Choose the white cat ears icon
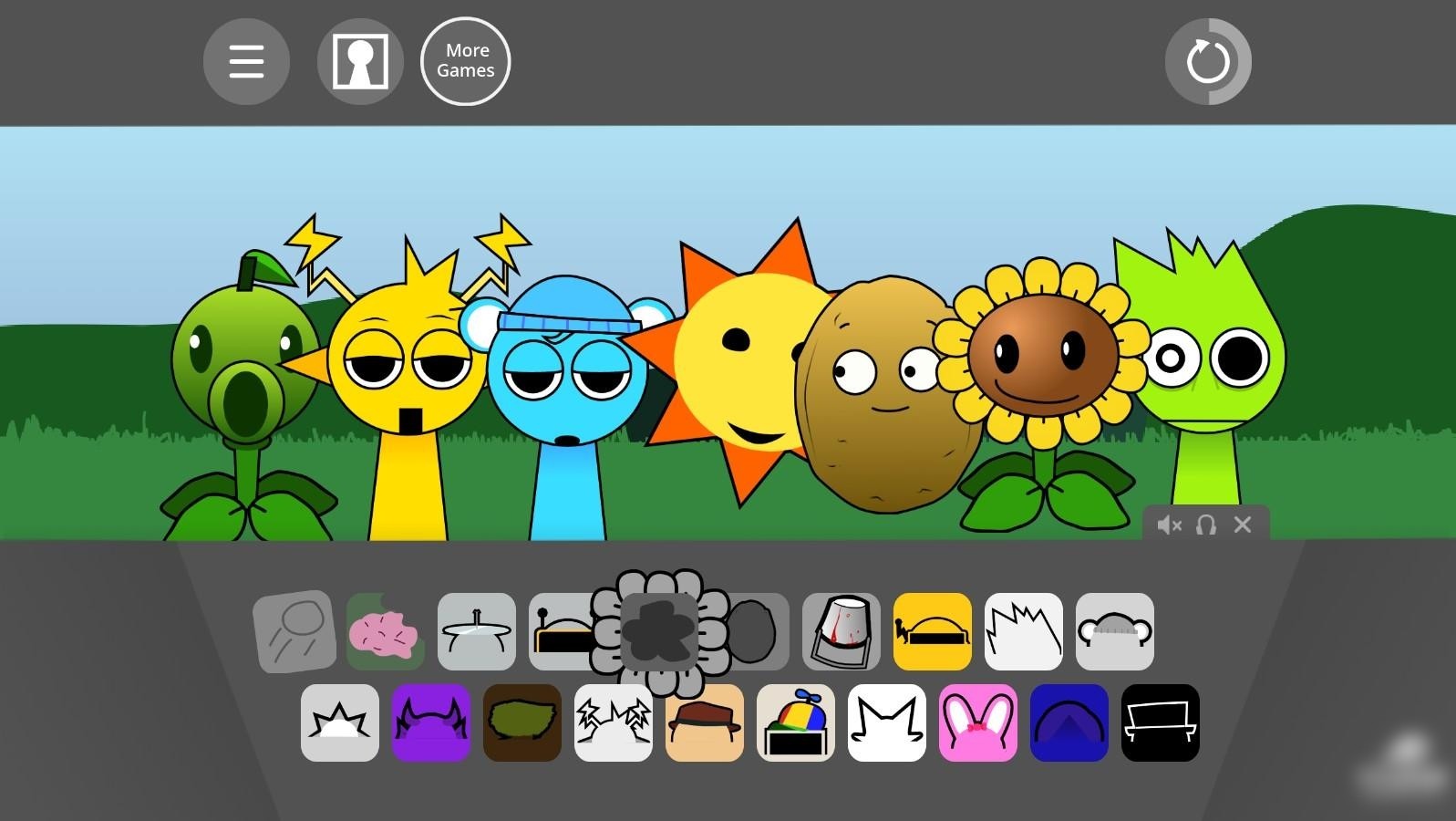 pyautogui.click(x=886, y=723)
